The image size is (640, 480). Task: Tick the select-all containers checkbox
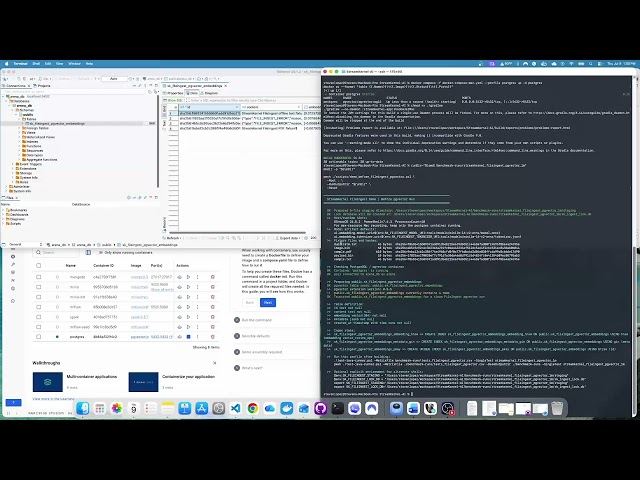tap(39, 266)
